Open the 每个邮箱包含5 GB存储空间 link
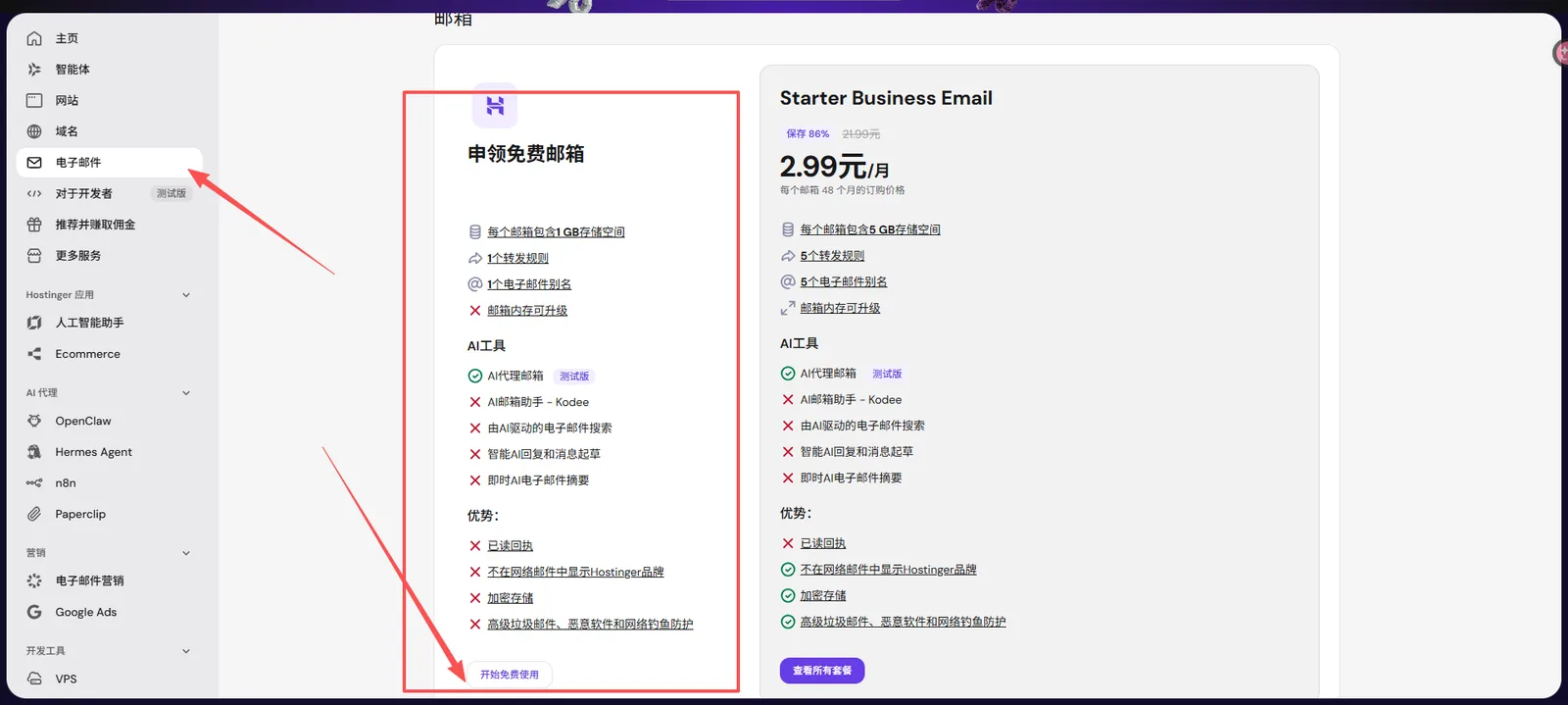Image resolution: width=1568 pixels, height=705 pixels. click(x=870, y=229)
